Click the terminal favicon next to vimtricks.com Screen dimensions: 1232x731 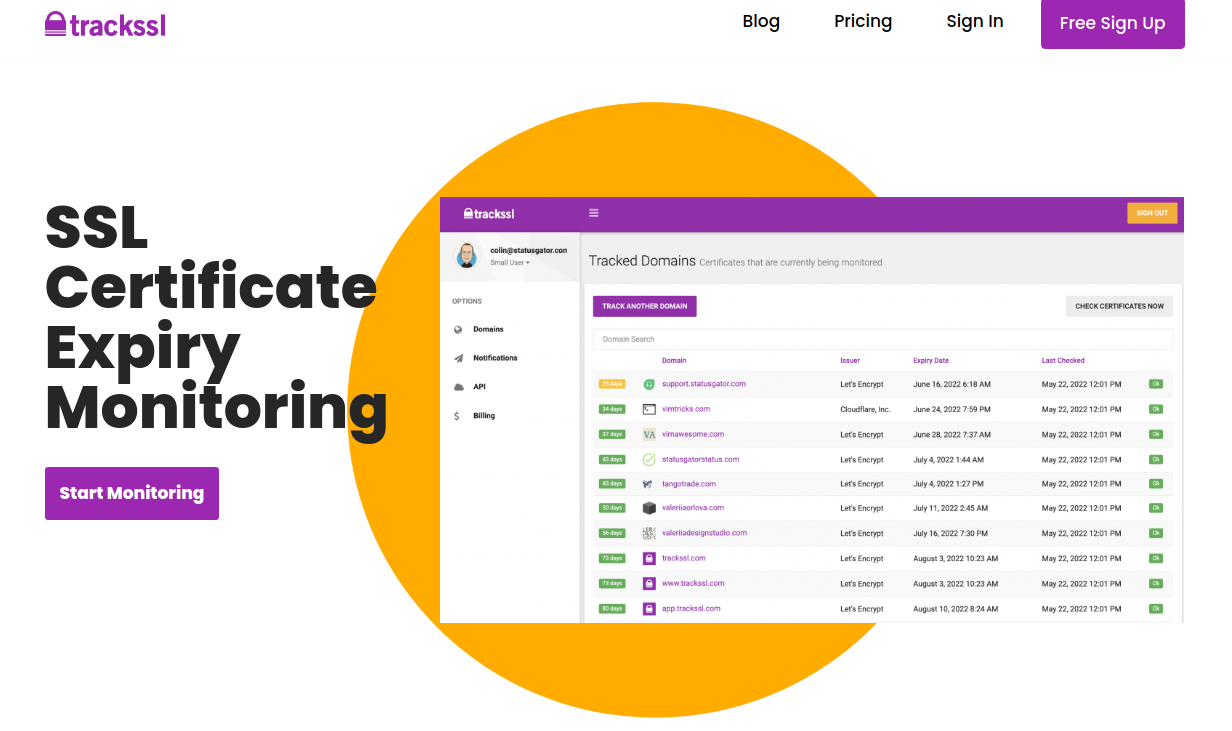pyautogui.click(x=649, y=409)
